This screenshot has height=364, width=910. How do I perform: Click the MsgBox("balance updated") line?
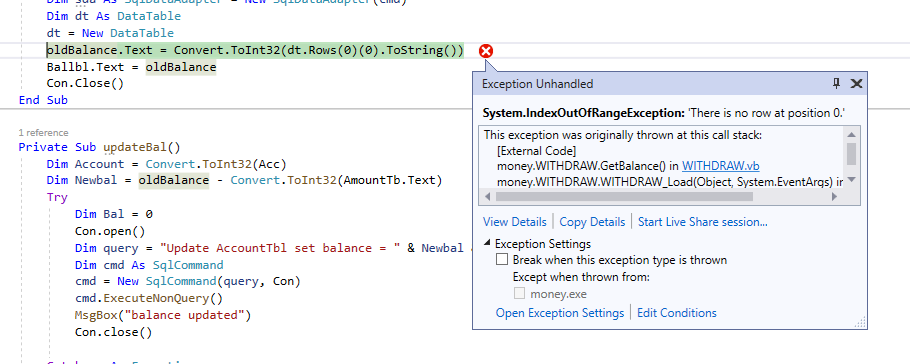[163, 315]
